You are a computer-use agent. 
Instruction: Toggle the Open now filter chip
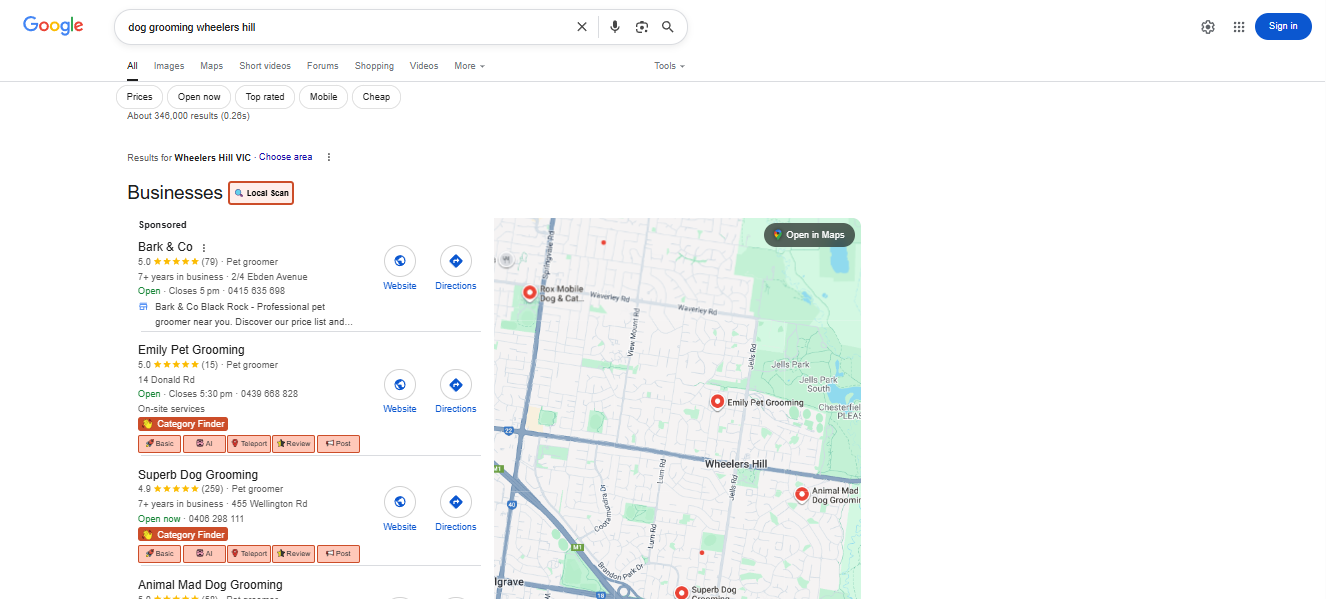click(199, 97)
